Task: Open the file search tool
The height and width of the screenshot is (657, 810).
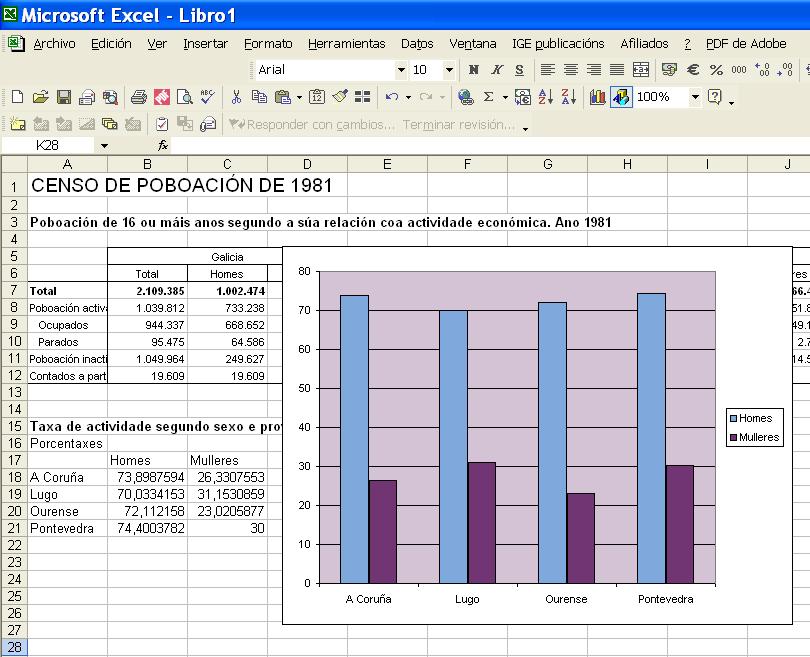Action: click(110, 97)
